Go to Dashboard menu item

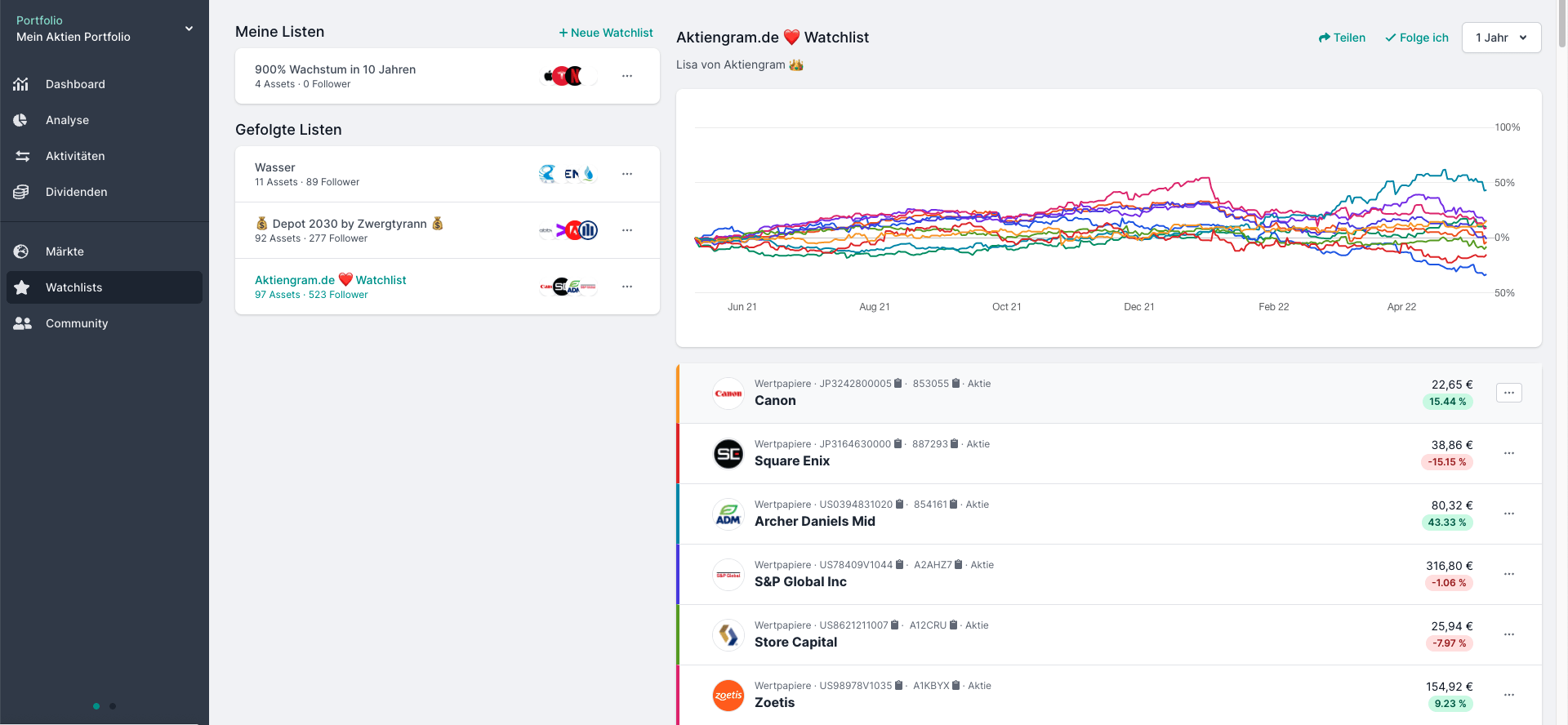105,84
